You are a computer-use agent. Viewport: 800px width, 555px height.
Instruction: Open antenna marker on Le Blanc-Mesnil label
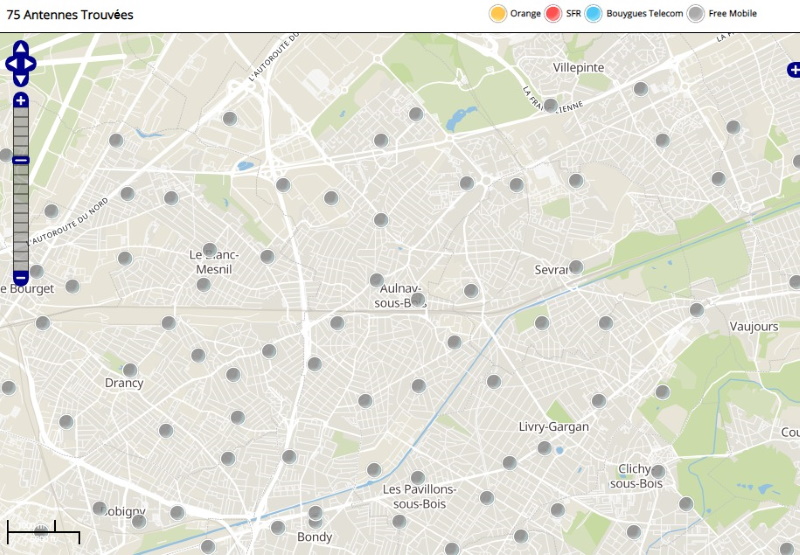point(209,249)
